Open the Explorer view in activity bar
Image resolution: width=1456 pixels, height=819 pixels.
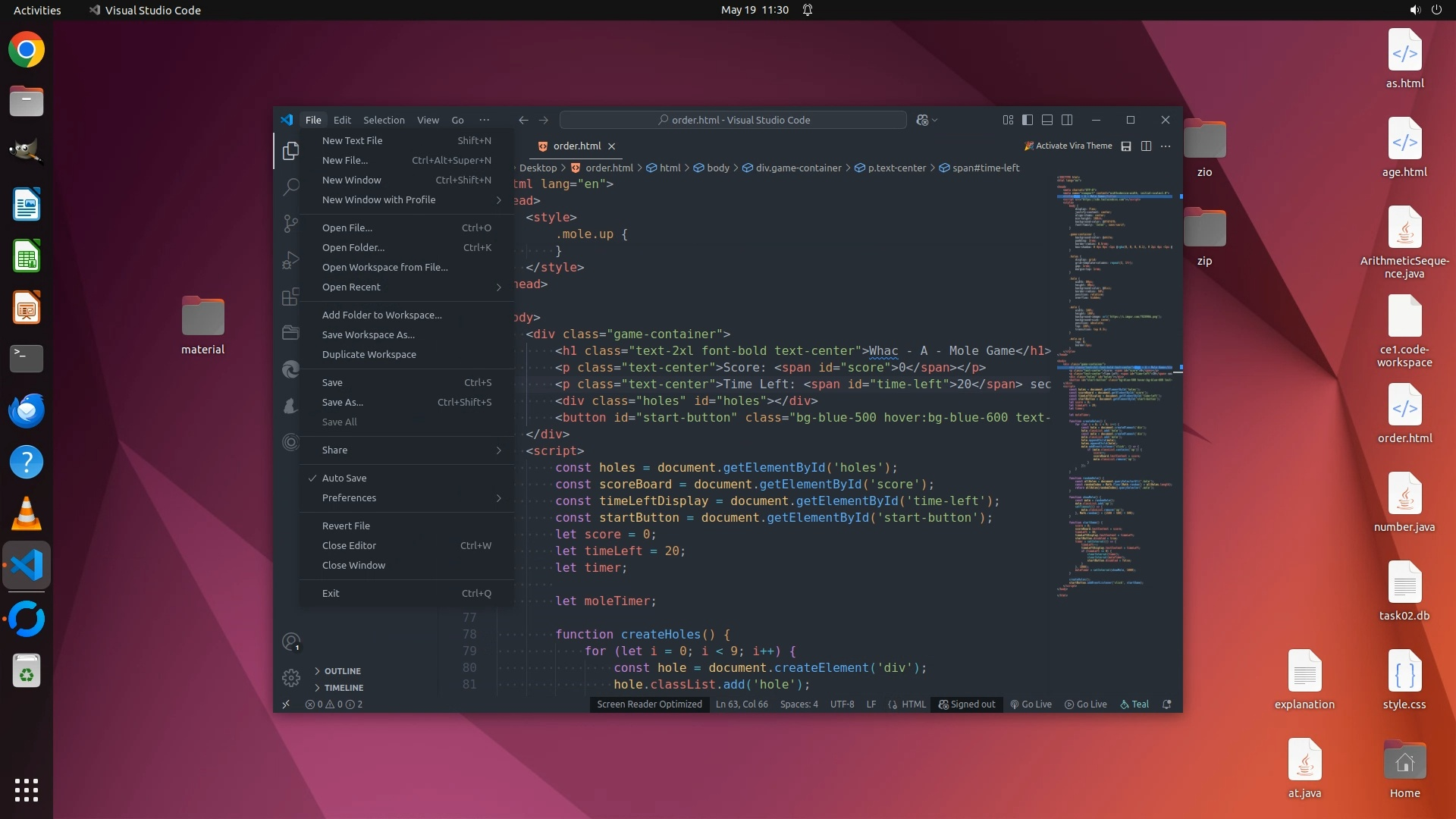point(290,151)
